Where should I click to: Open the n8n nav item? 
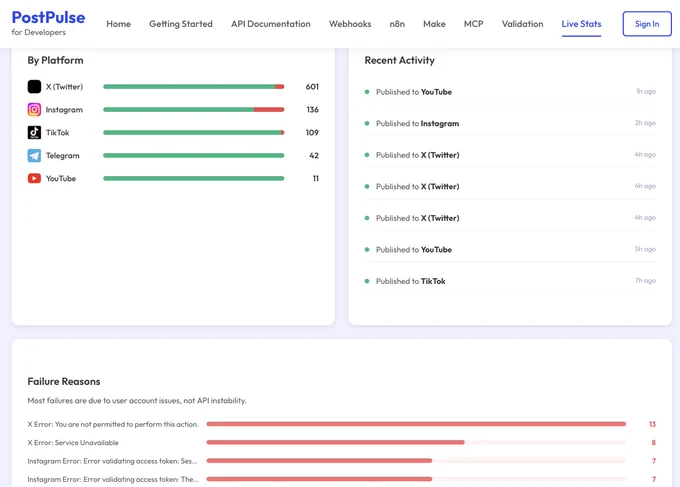397,24
